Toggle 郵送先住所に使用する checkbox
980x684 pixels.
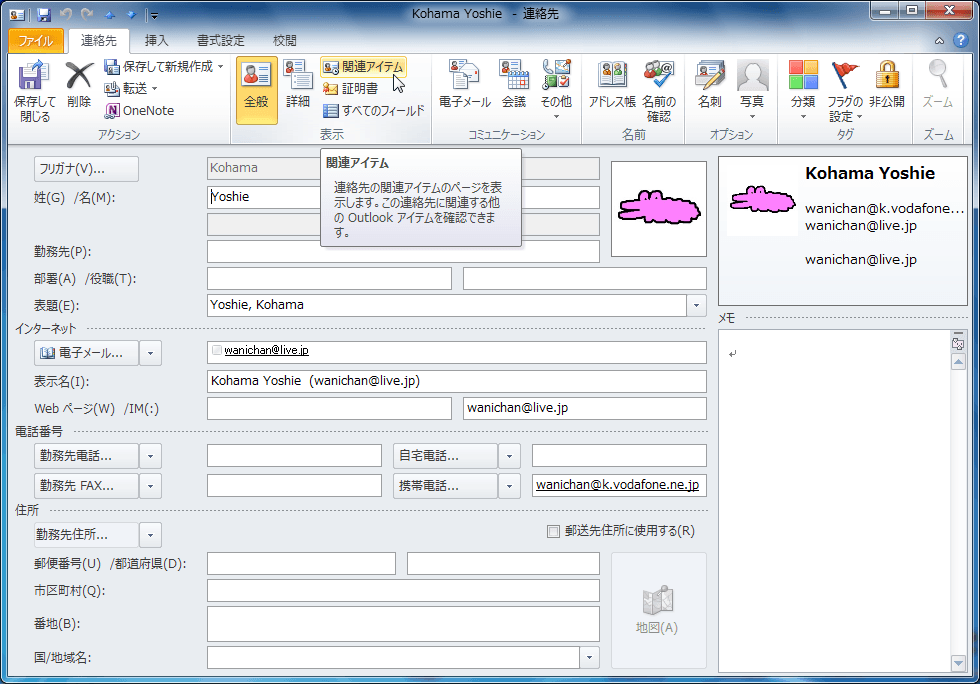click(x=553, y=531)
